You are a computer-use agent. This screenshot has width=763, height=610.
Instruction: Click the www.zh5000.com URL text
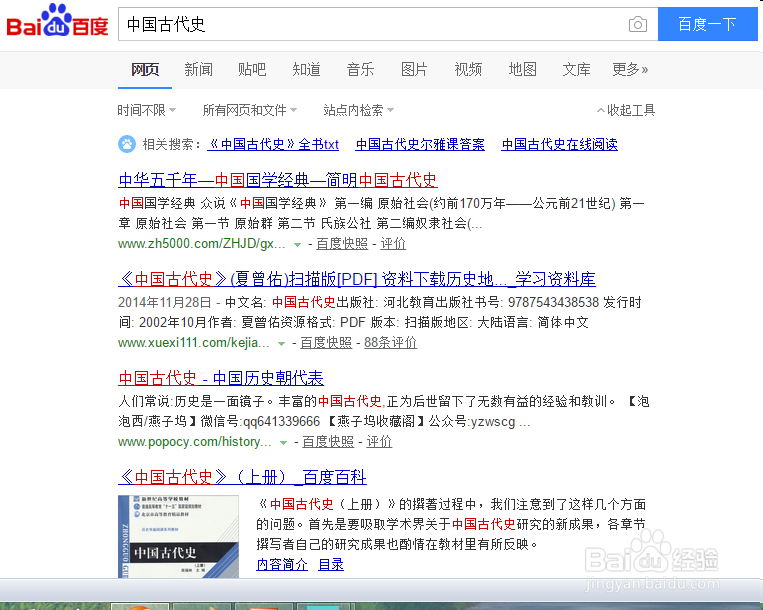coord(201,244)
